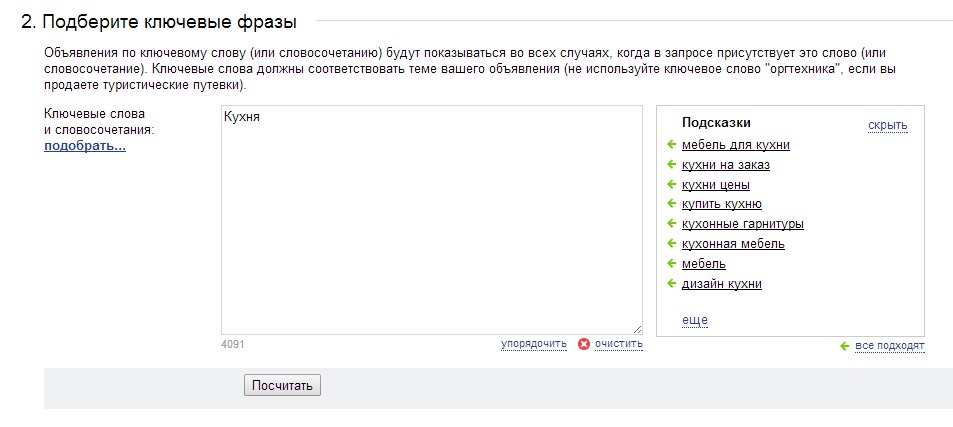The width and height of the screenshot is (953, 427).
Task: Add 'дизайн кухни' using its green arrow
Action: tap(672, 284)
